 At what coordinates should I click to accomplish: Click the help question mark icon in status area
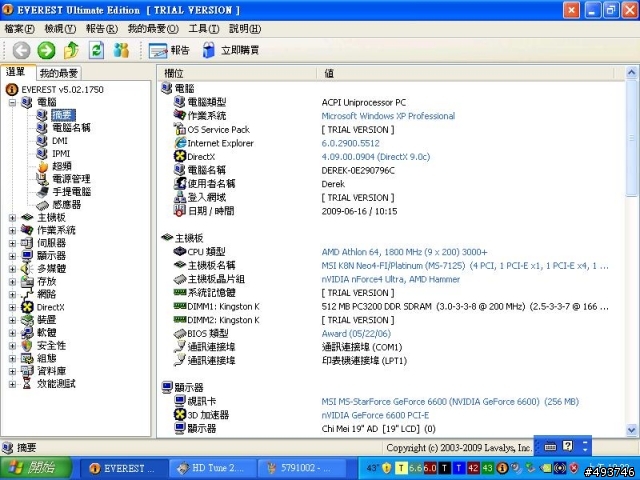pyautogui.click(x=567, y=446)
